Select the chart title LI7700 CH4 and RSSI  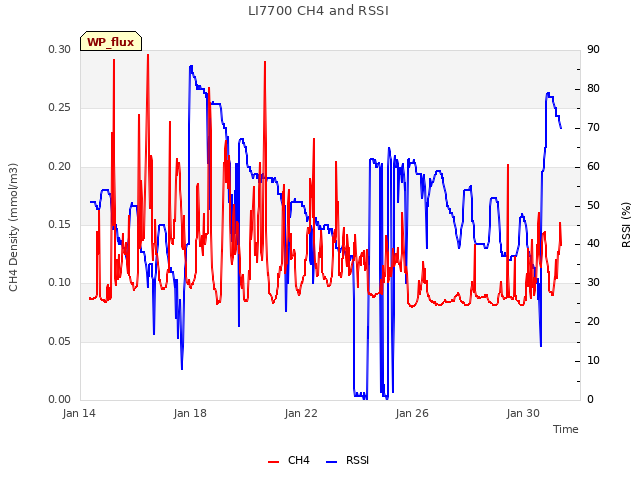318,11
